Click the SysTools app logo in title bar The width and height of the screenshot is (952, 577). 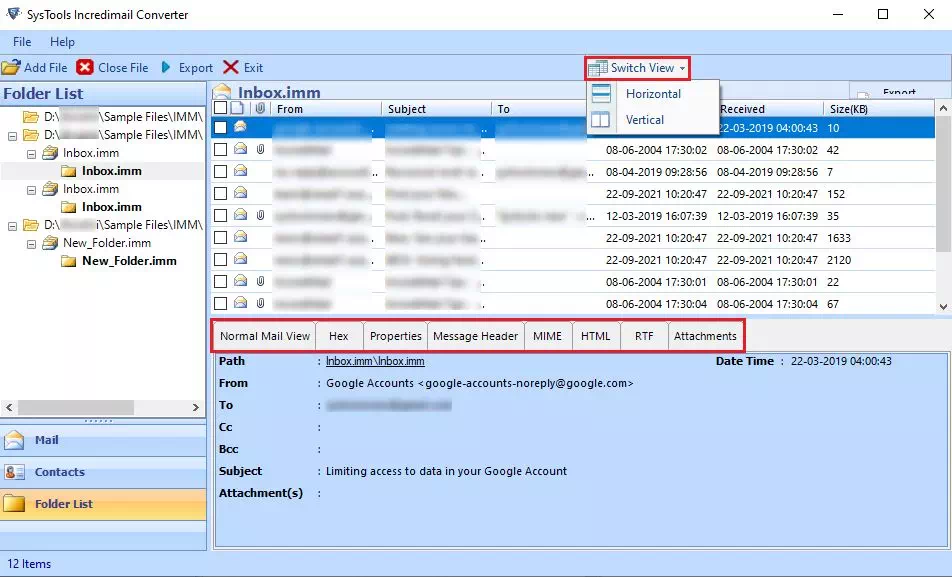13,13
